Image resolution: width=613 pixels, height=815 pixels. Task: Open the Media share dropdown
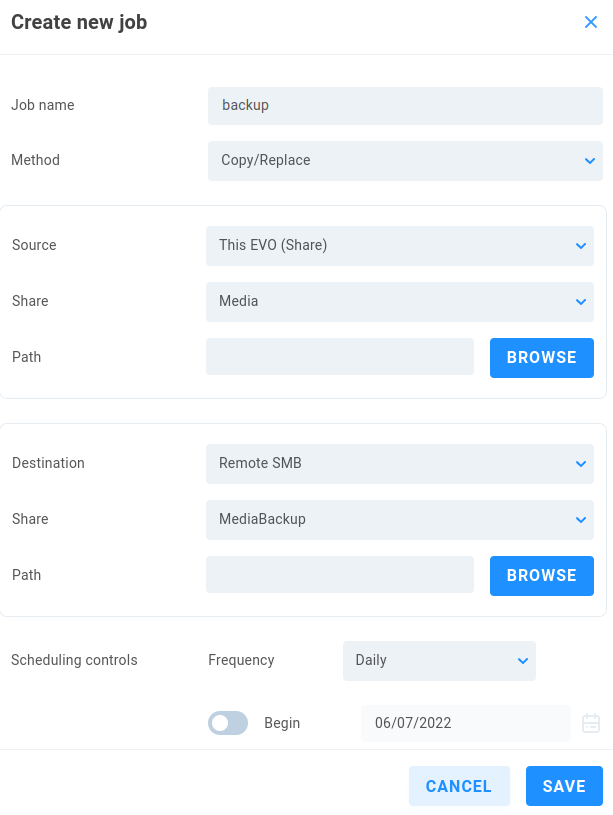(399, 302)
